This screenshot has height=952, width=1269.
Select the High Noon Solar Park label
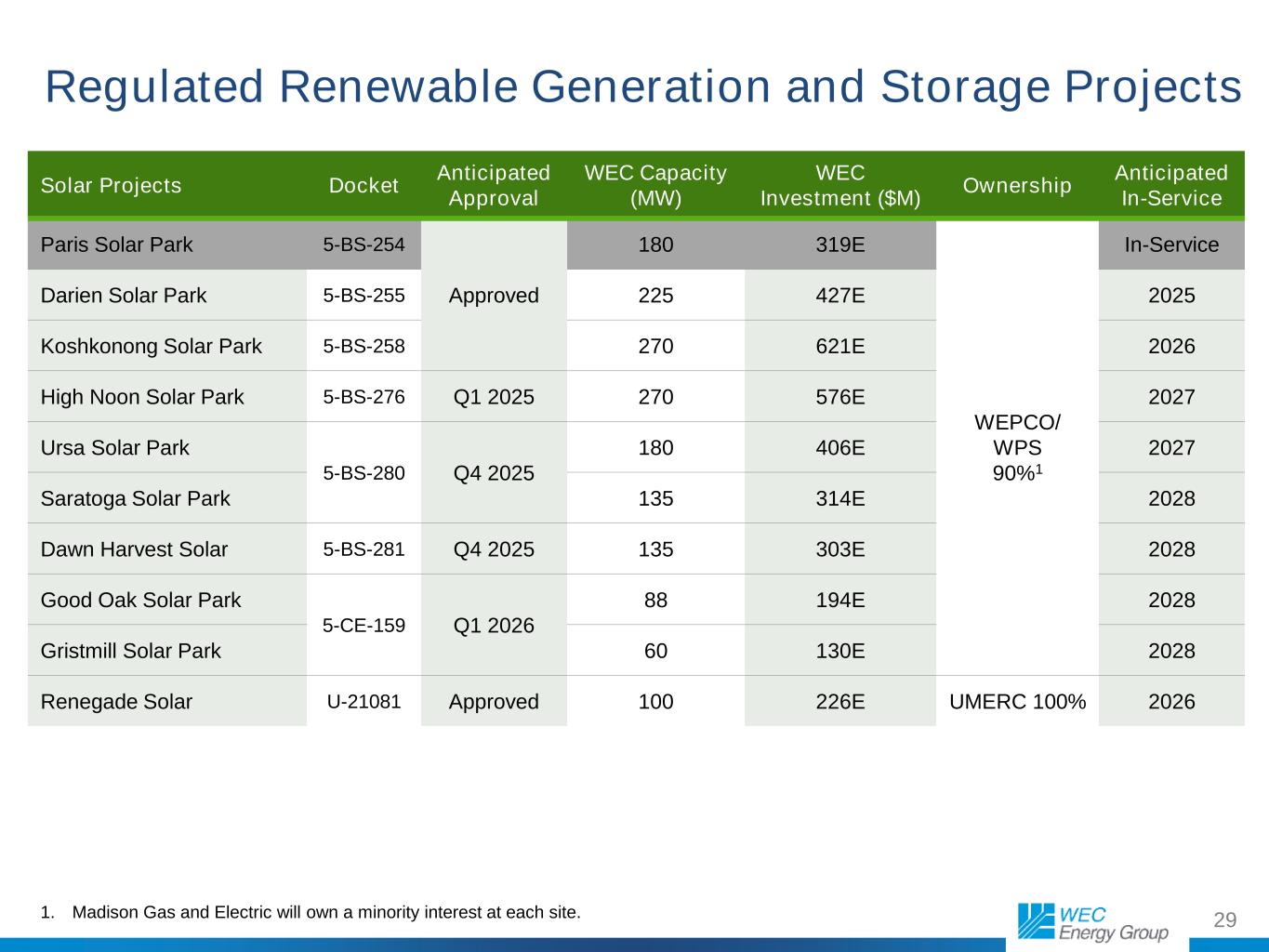(x=142, y=397)
